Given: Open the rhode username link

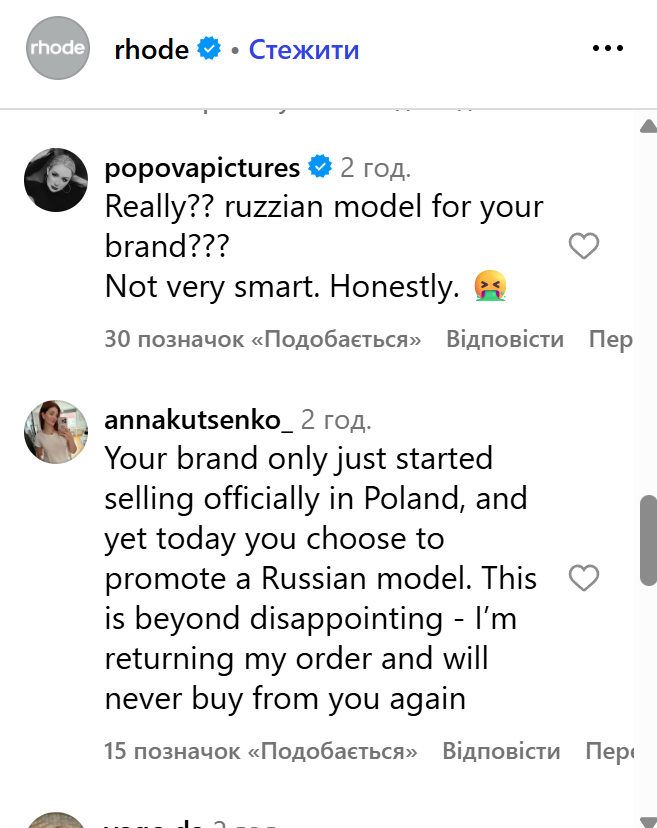Looking at the screenshot, I should [152, 48].
